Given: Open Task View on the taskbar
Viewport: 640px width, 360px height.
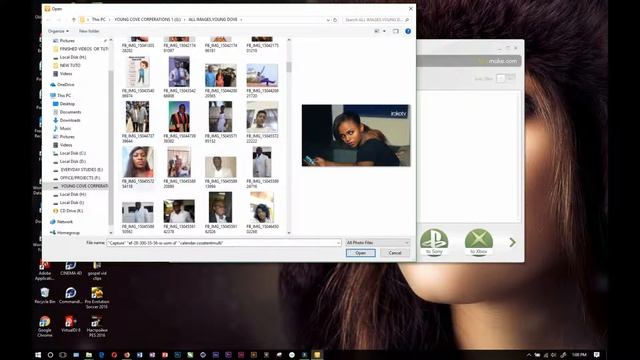Looking at the screenshot, I should coord(63,355).
